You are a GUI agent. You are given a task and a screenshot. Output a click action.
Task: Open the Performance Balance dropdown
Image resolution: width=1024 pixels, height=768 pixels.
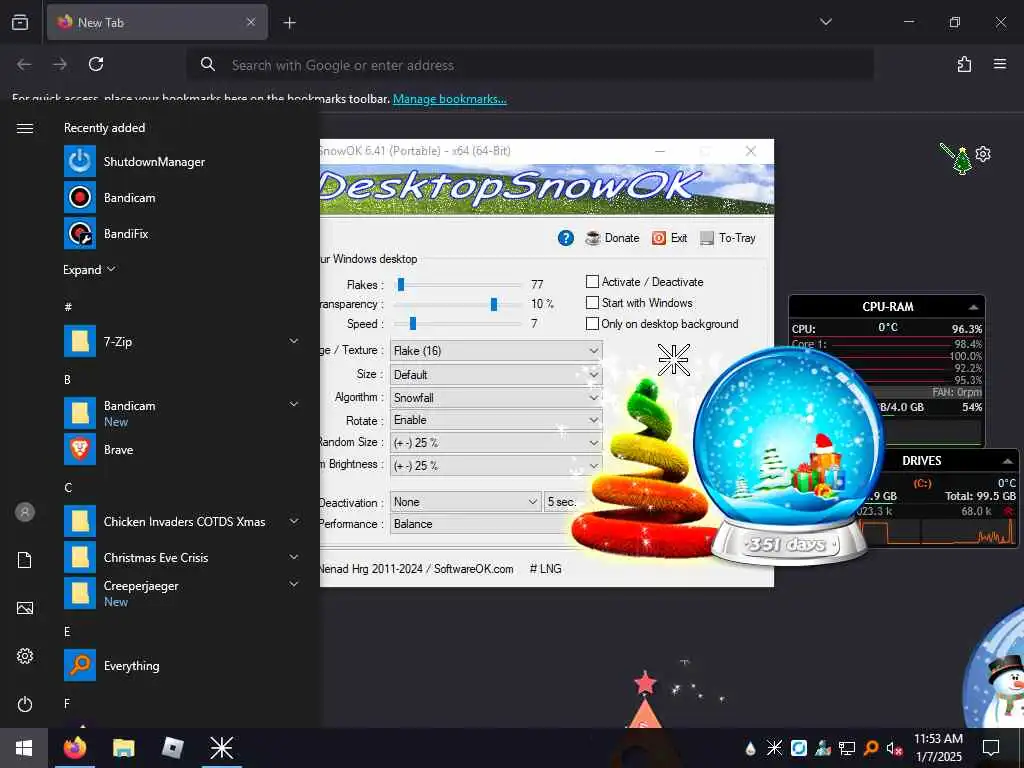483,524
